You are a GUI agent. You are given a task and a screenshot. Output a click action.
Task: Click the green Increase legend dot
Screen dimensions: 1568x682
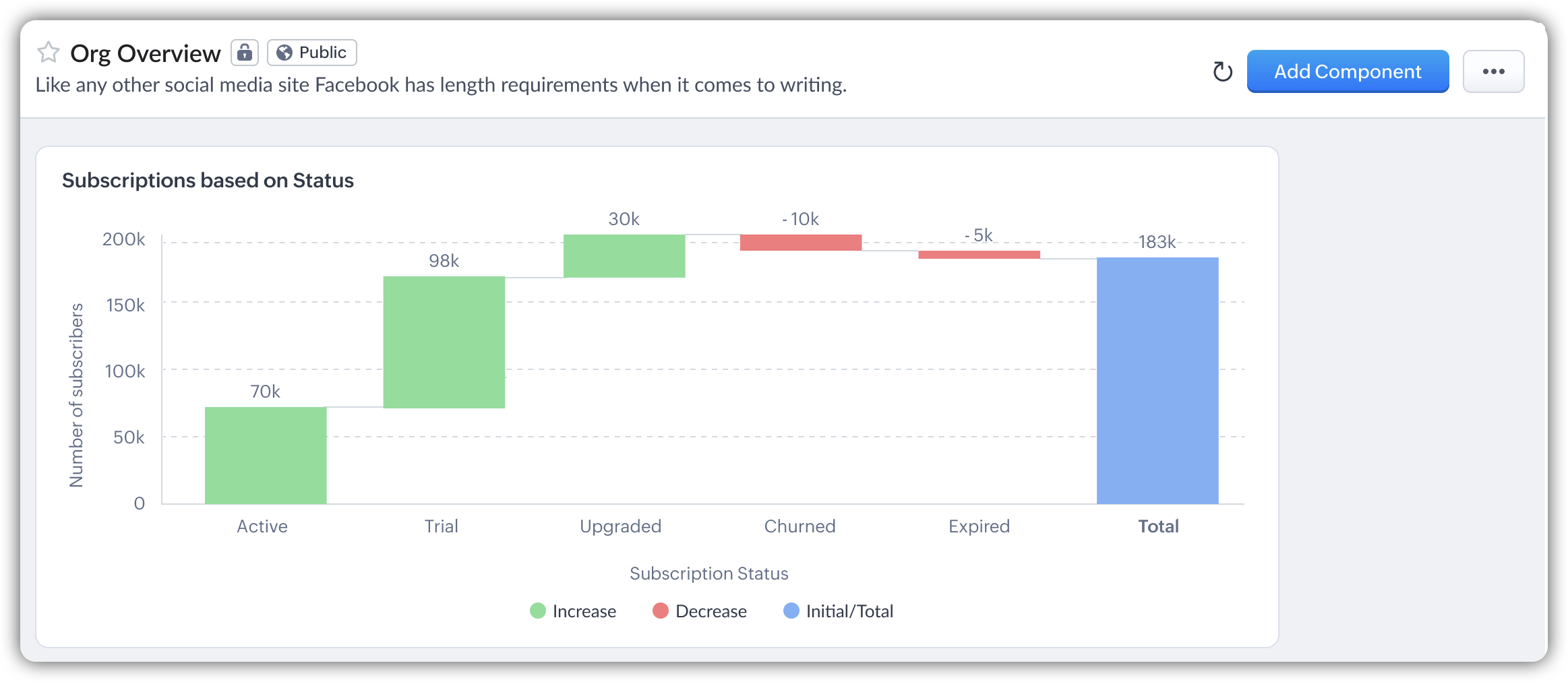click(x=538, y=611)
